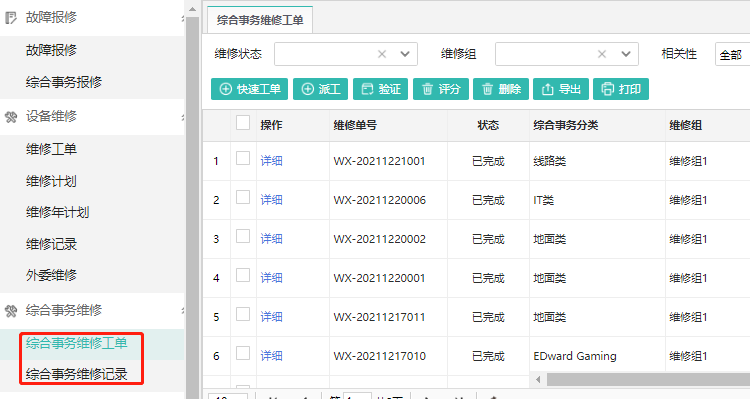Check the box for row WX-2021221001
This screenshot has height=399, width=750.
tap(243, 158)
